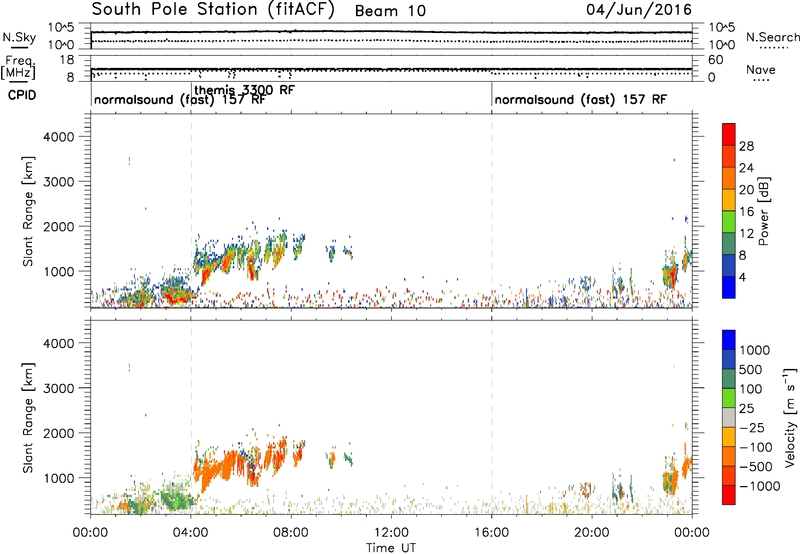Click the '24' tick on Power colorbar
Screen dimensions: 800x554
coord(746,168)
